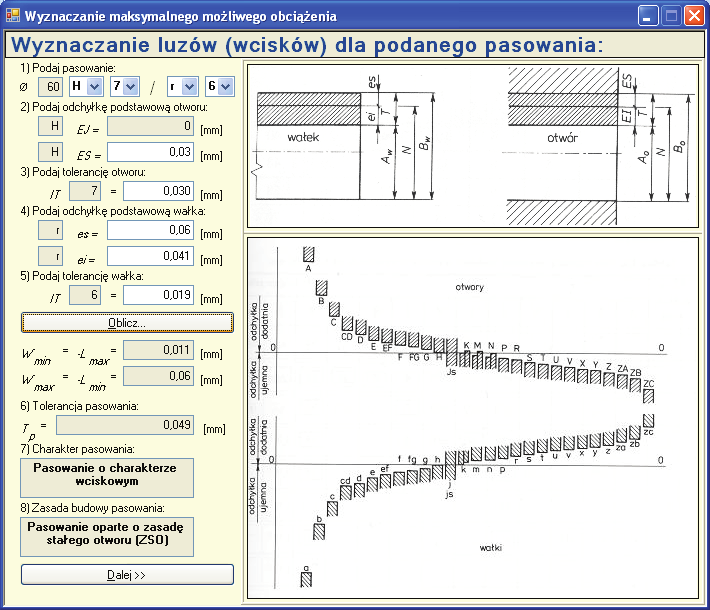Click 'Pasowanie oparte o zasadę stałego otworu' box
This screenshot has height=610, width=710.
tap(107, 537)
